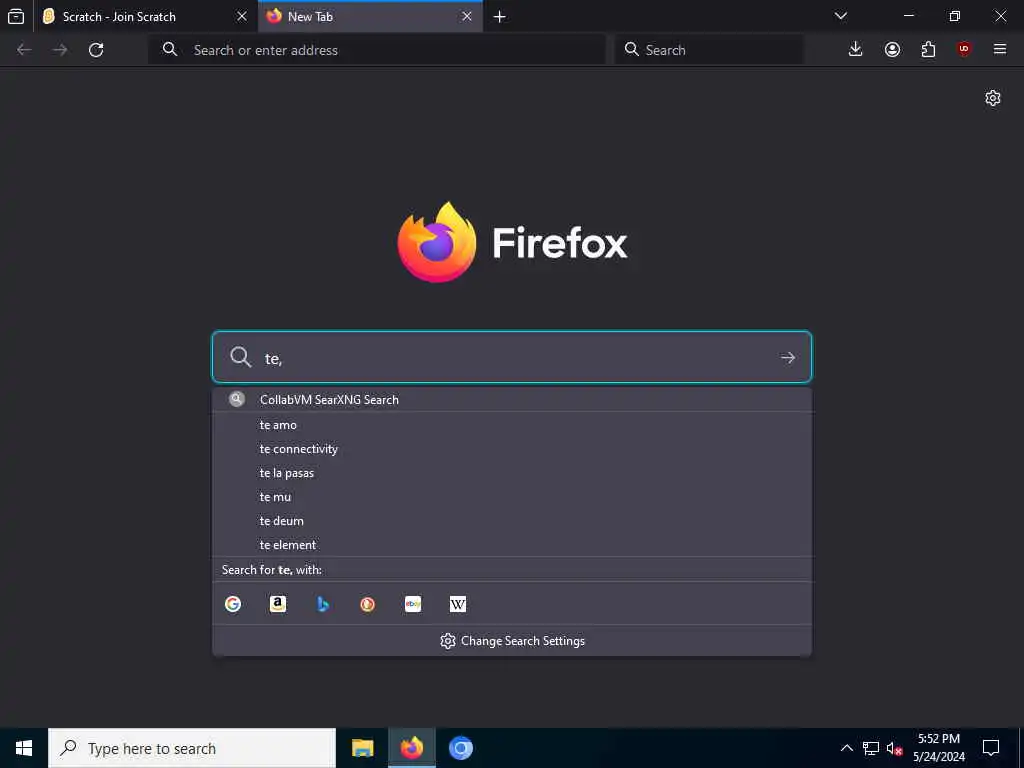Open the Windows Start menu

pos(24,748)
